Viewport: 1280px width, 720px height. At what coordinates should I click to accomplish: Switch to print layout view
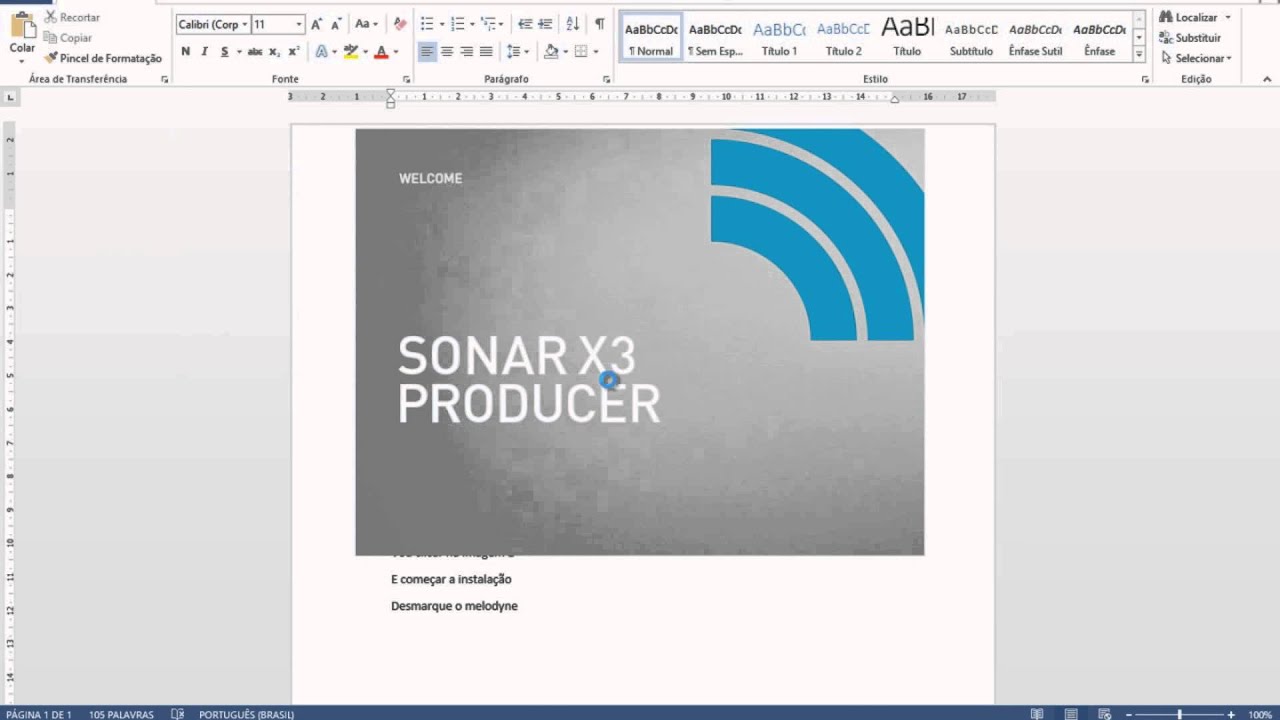tap(1071, 714)
